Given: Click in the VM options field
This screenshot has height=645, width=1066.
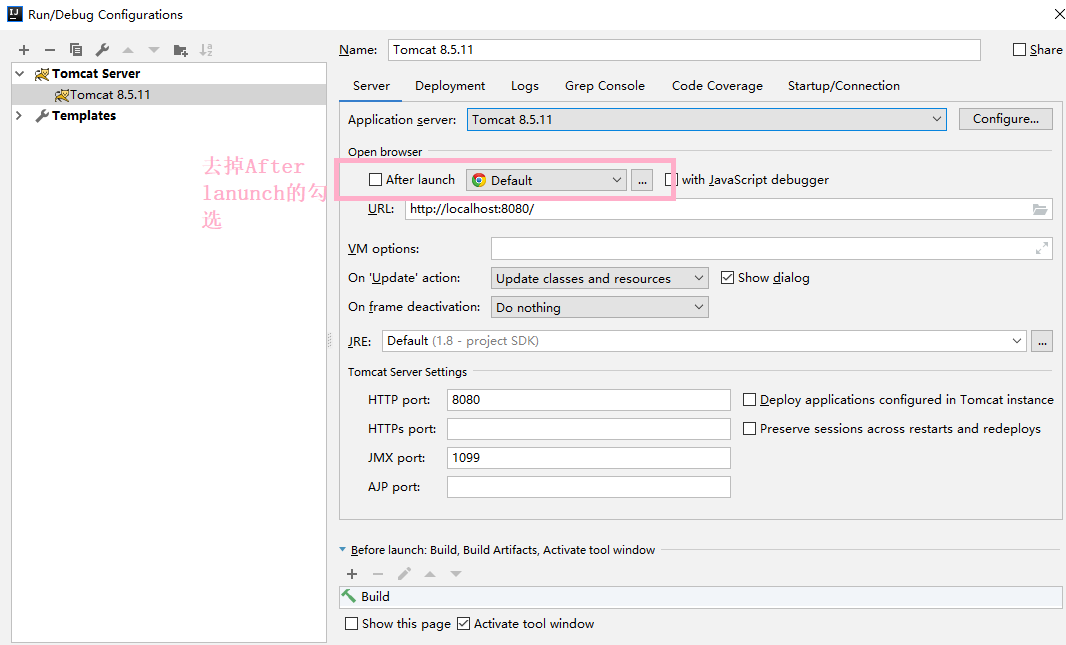Looking at the screenshot, I should pos(772,249).
